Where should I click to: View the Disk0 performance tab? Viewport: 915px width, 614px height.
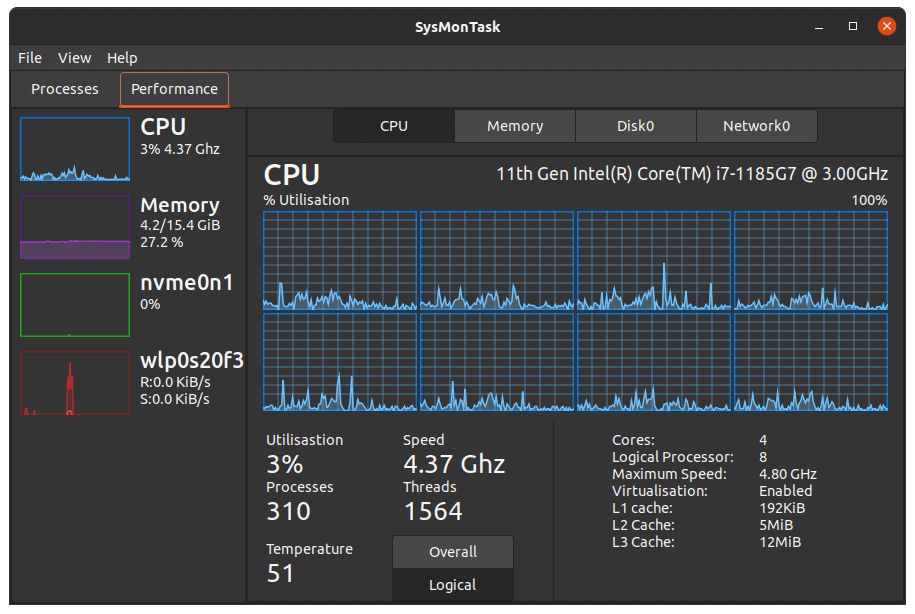(x=635, y=126)
